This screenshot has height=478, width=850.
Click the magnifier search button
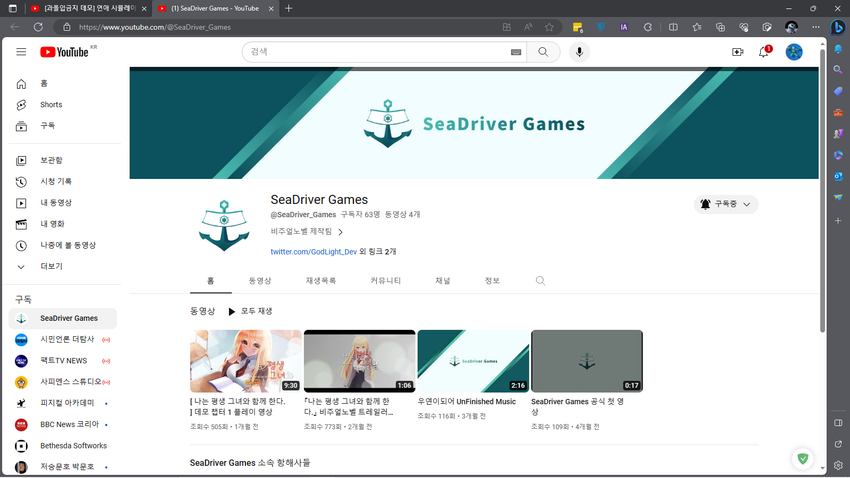(543, 52)
